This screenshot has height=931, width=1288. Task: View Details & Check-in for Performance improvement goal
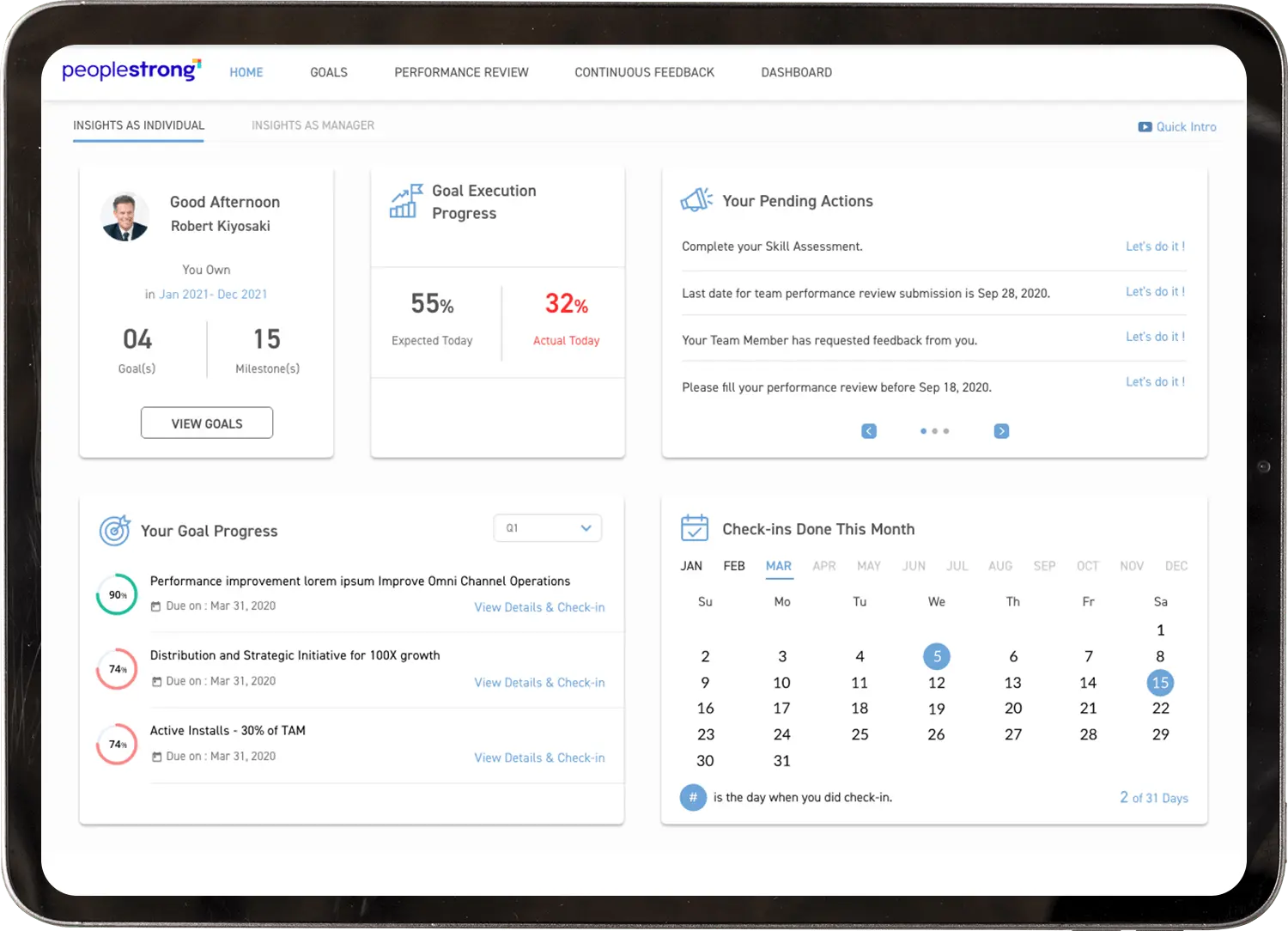pos(539,607)
